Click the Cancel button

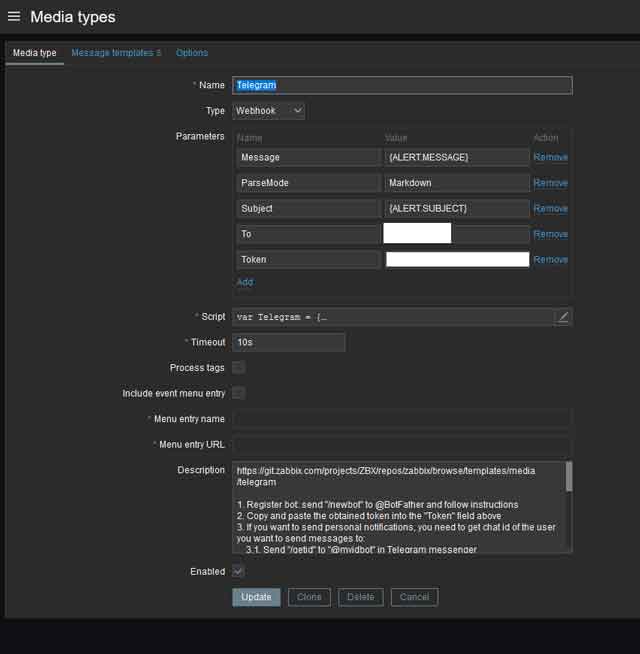(x=414, y=597)
